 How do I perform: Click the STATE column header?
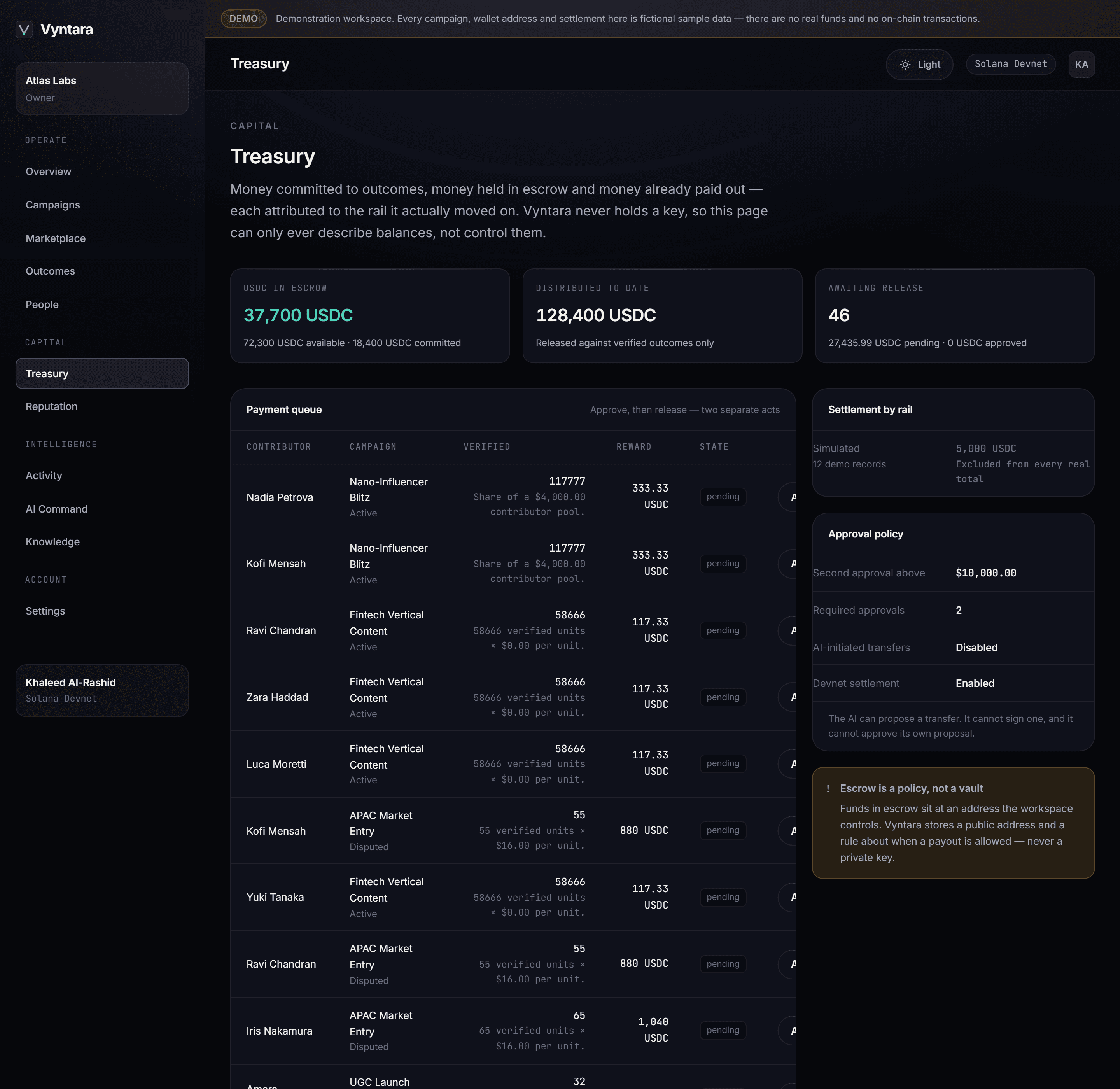pyautogui.click(x=714, y=447)
